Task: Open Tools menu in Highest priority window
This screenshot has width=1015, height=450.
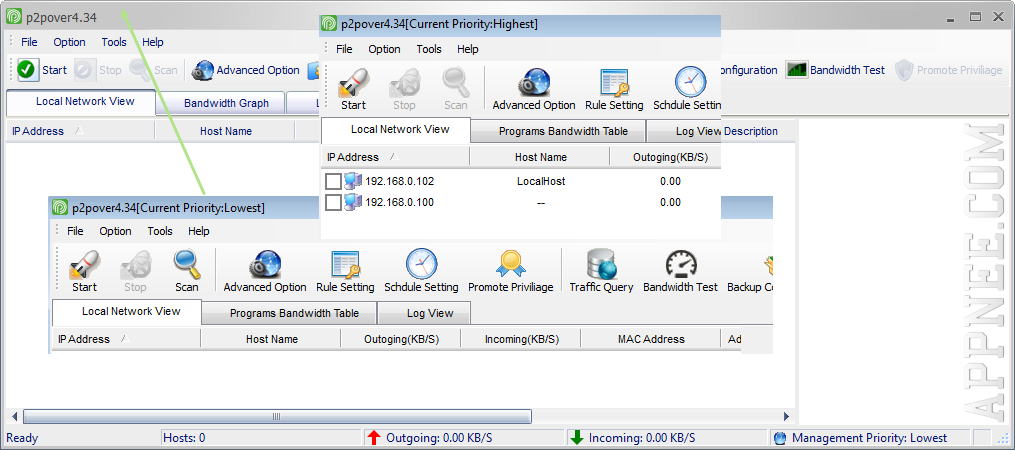Action: 429,49
